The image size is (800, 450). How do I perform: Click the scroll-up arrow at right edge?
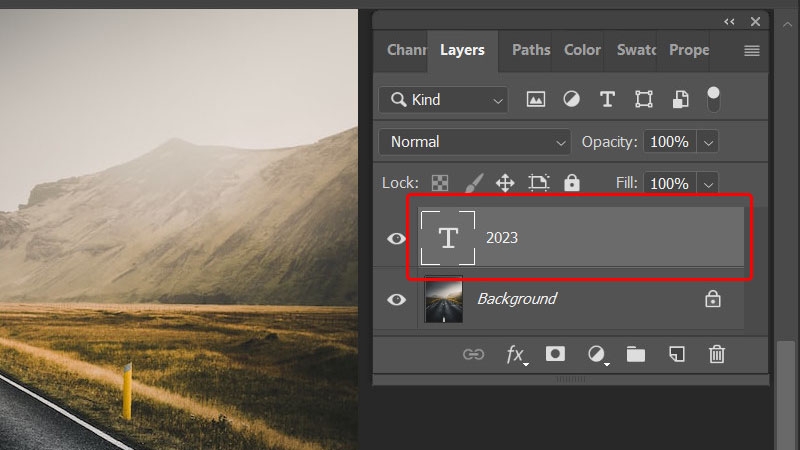click(787, 24)
